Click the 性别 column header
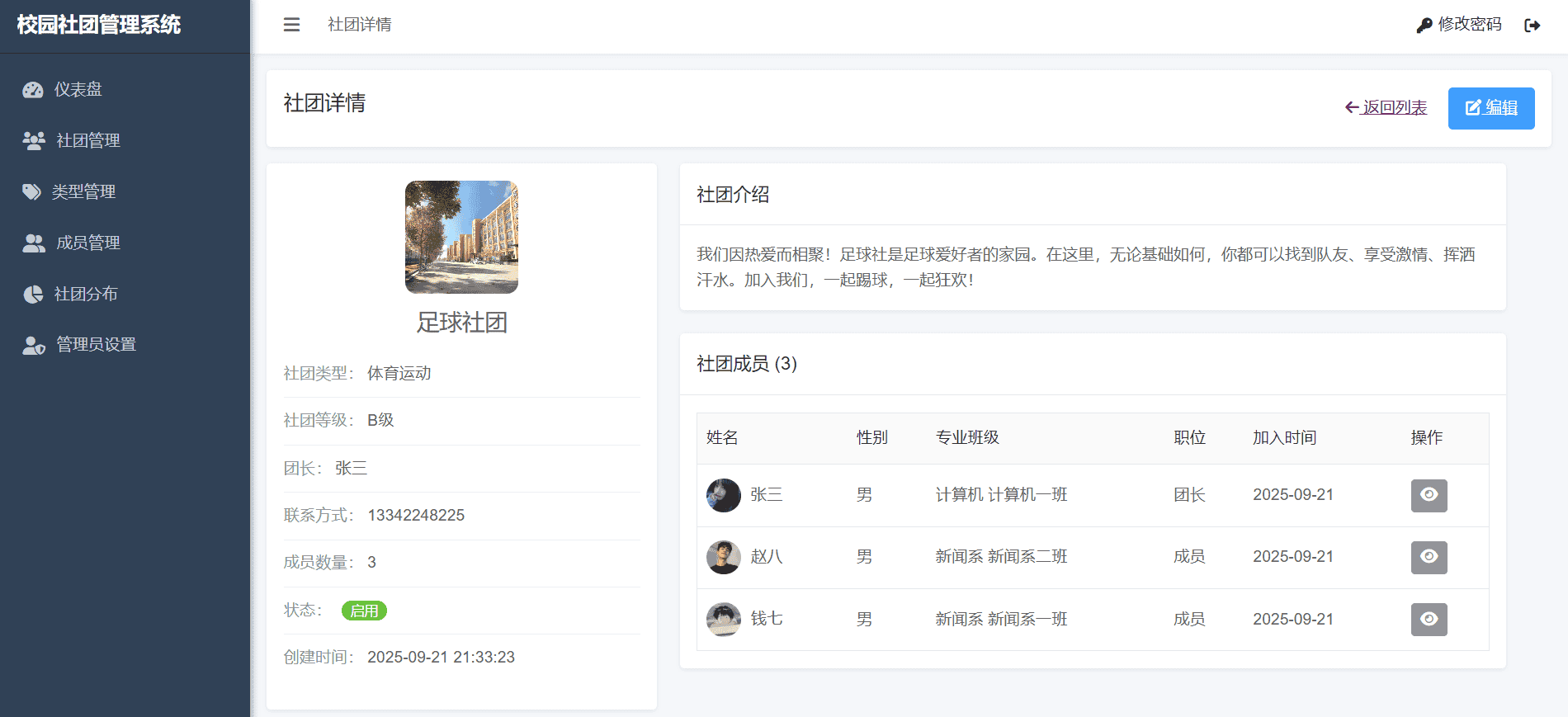This screenshot has width=1568, height=717. (872, 438)
